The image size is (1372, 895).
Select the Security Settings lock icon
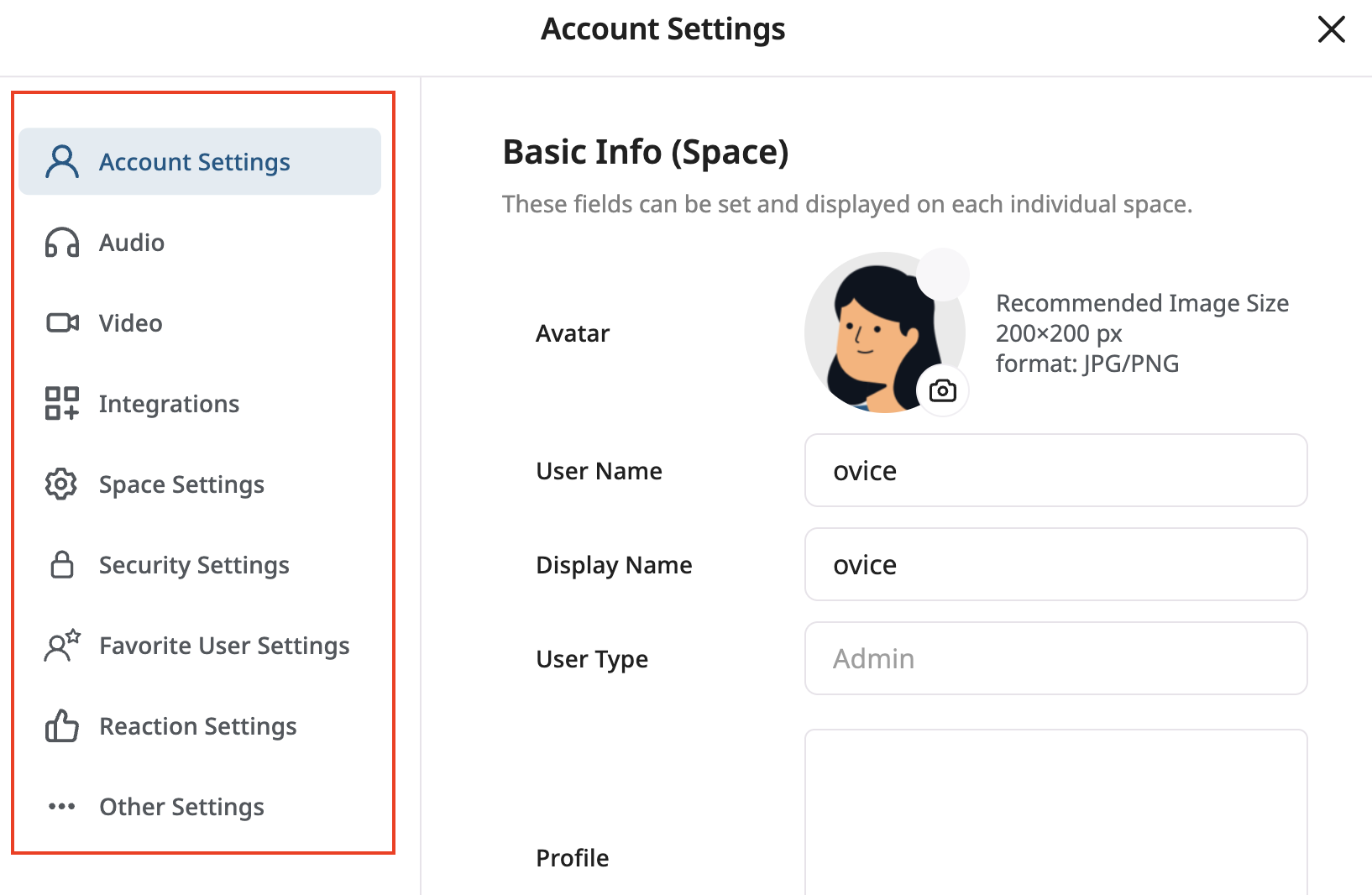[60, 564]
